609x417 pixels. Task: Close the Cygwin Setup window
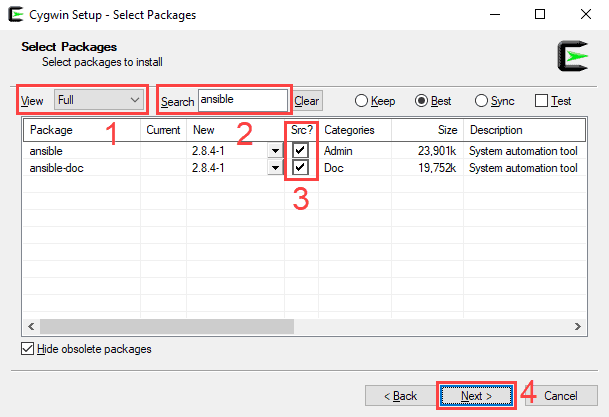point(586,14)
